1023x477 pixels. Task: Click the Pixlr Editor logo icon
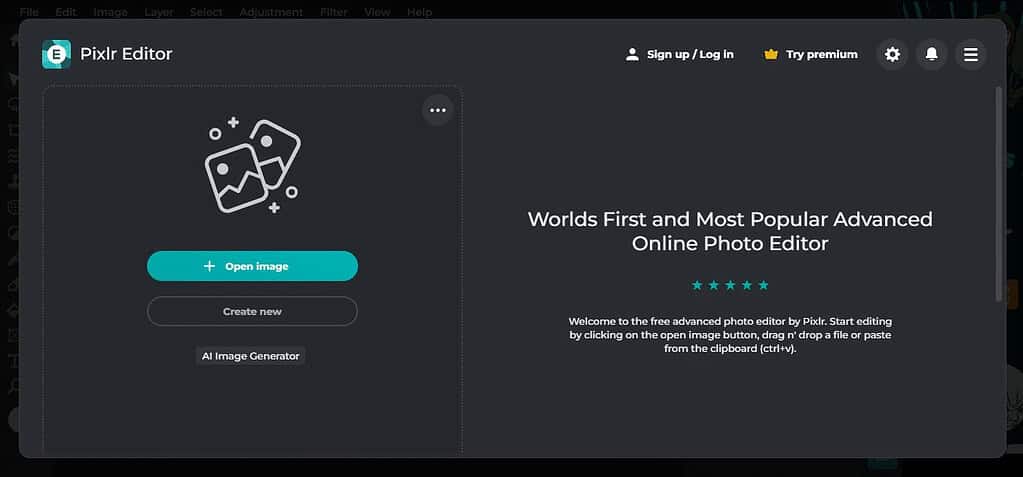pos(56,54)
